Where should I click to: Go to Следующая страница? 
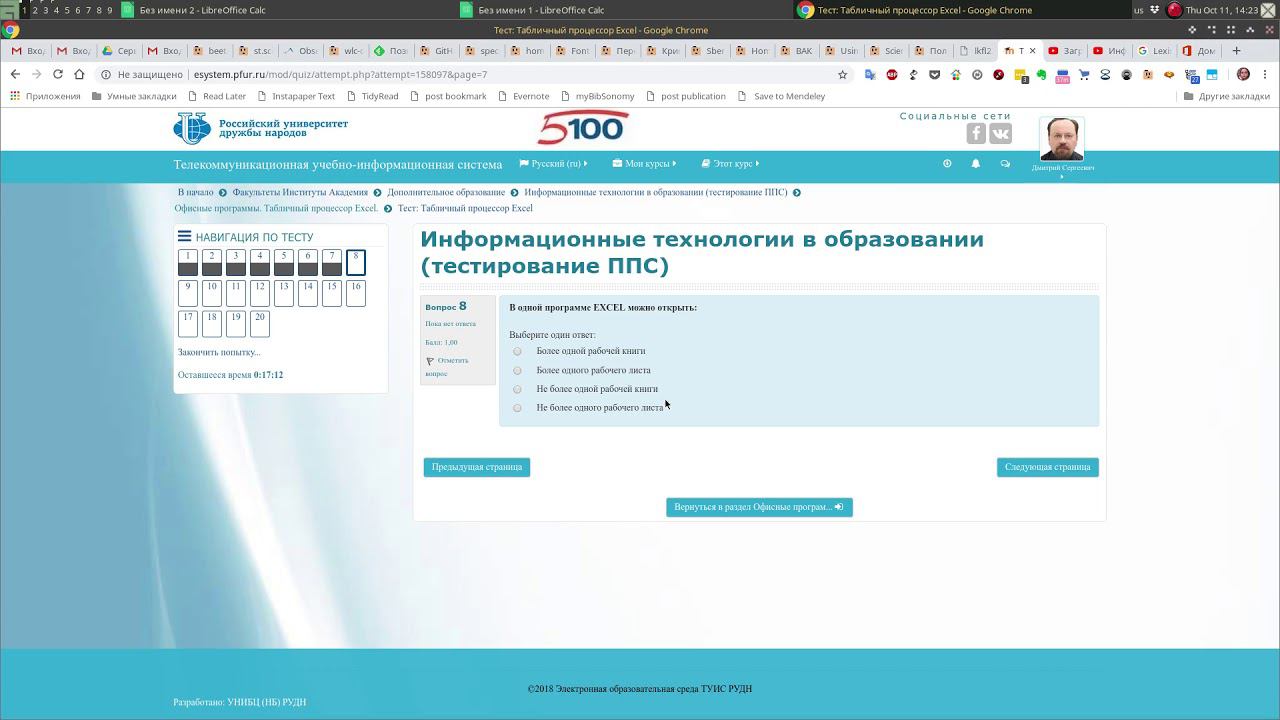(x=1047, y=467)
